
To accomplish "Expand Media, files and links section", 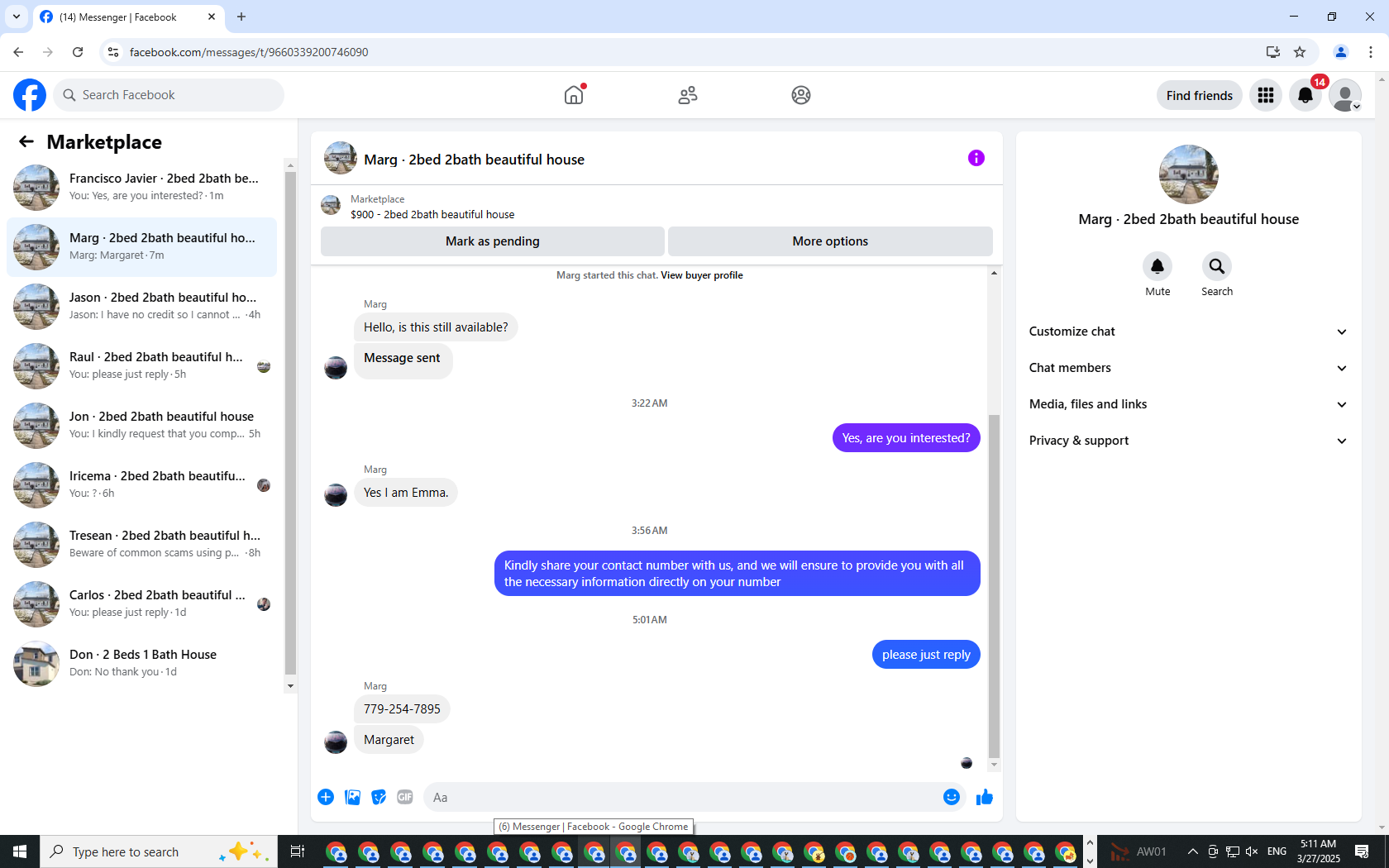I will tap(1188, 404).
